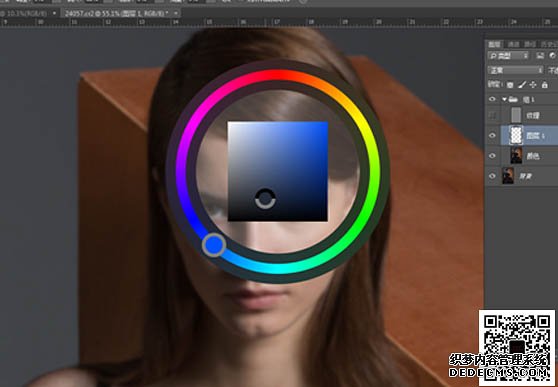Click the 图层 1 layer name
This screenshot has width=558, height=387.
point(536,136)
